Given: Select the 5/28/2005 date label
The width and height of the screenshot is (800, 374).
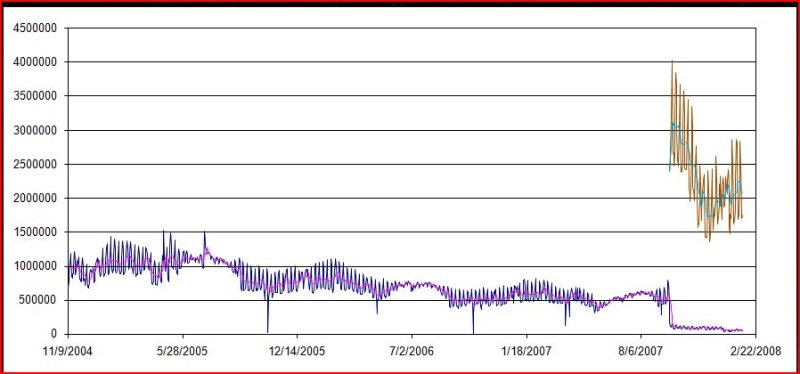Looking at the screenshot, I should (182, 352).
